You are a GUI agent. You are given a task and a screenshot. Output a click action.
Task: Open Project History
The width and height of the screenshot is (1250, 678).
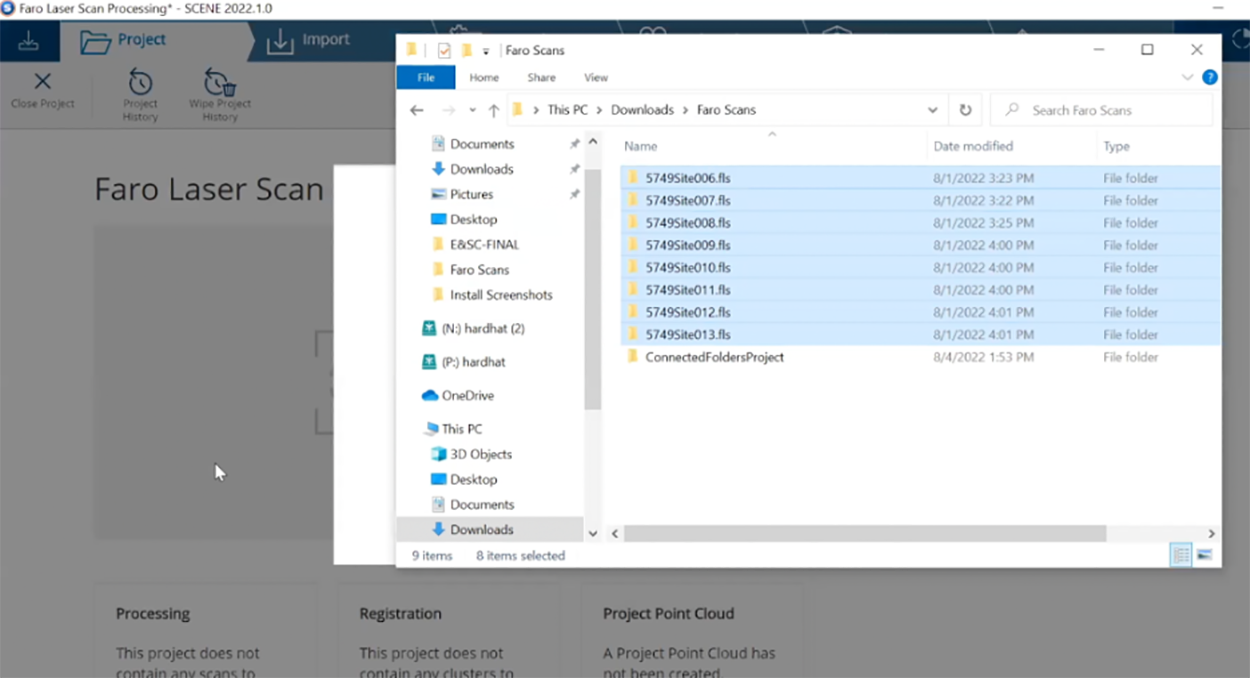coord(140,83)
